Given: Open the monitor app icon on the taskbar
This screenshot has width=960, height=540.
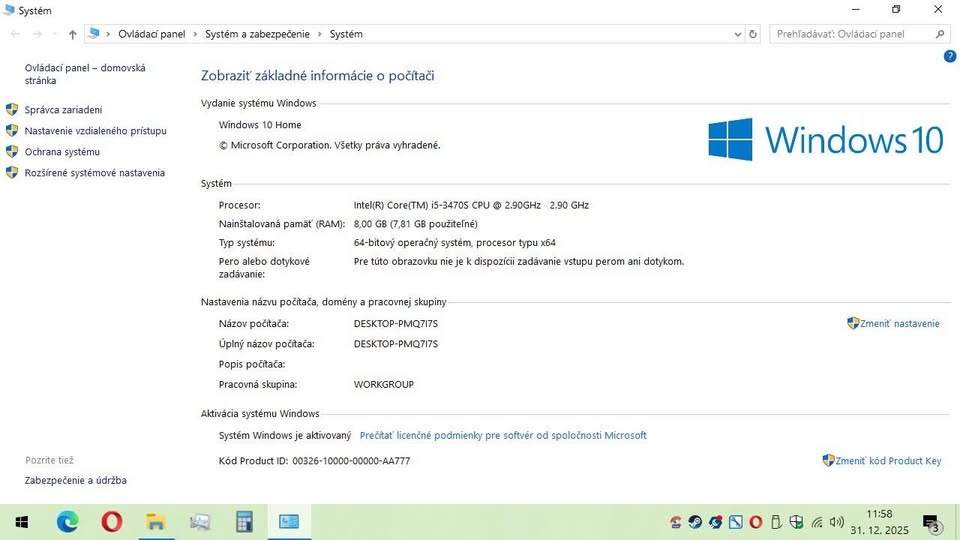Looking at the screenshot, I should [x=200, y=522].
